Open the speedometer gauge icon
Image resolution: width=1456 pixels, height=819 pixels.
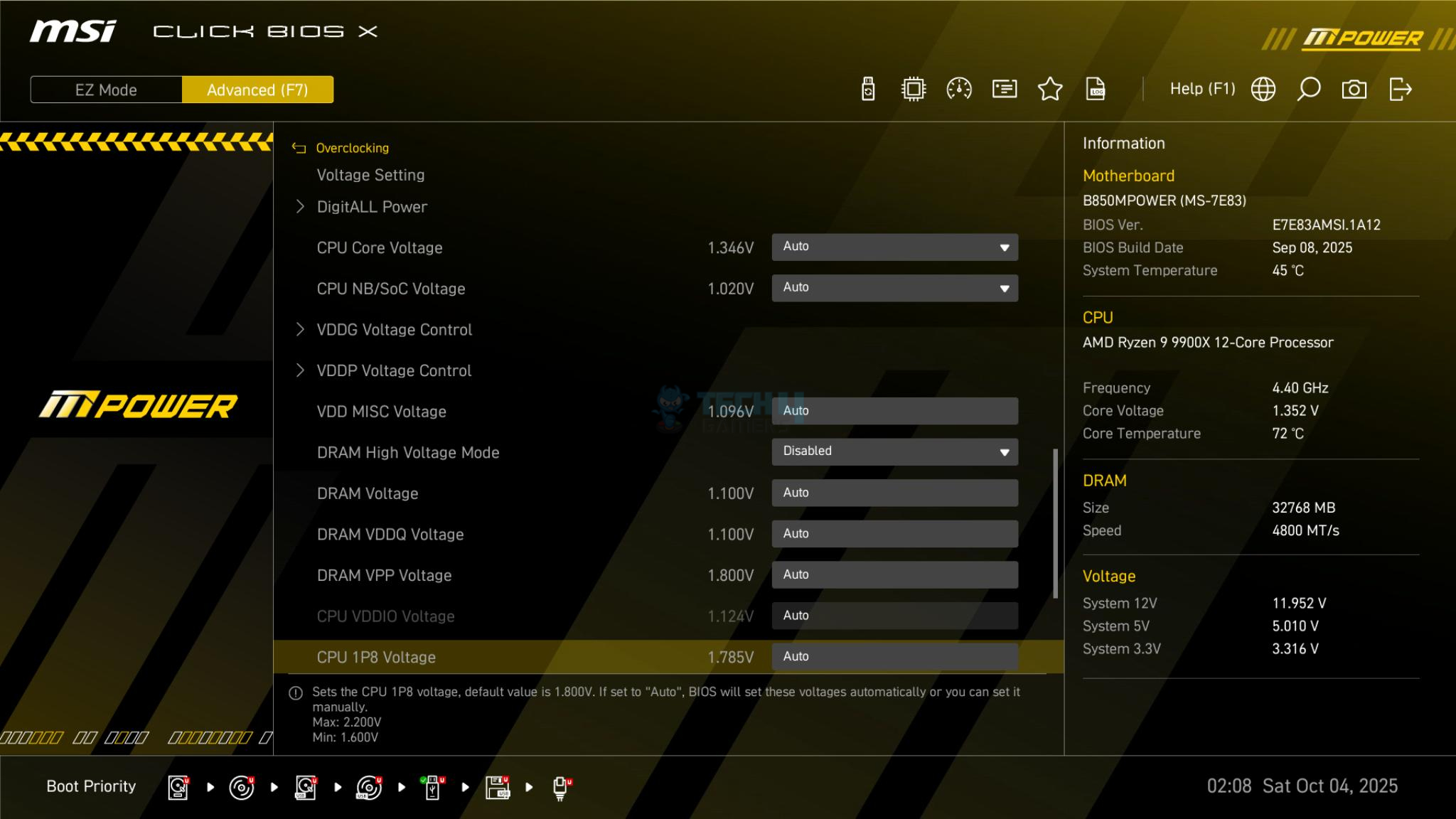pos(959,90)
